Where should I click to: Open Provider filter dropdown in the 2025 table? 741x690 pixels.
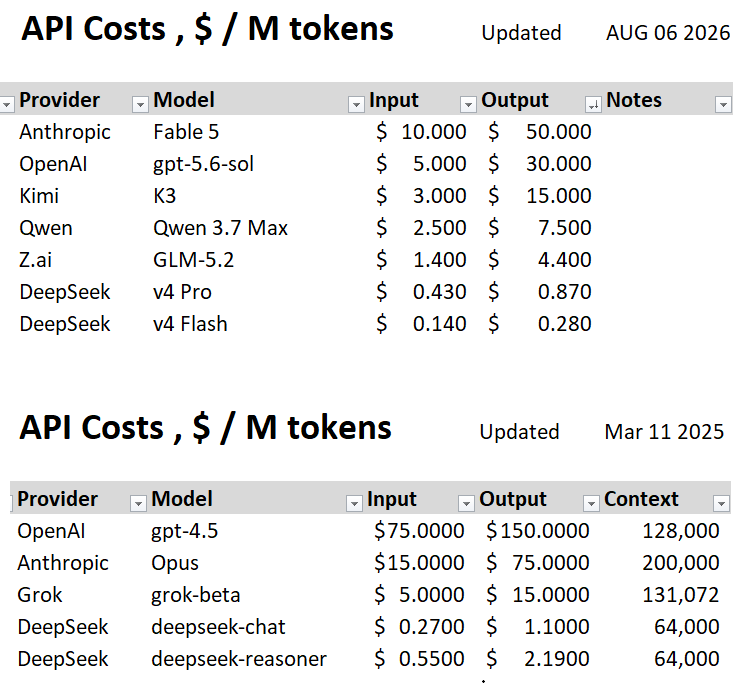138,503
